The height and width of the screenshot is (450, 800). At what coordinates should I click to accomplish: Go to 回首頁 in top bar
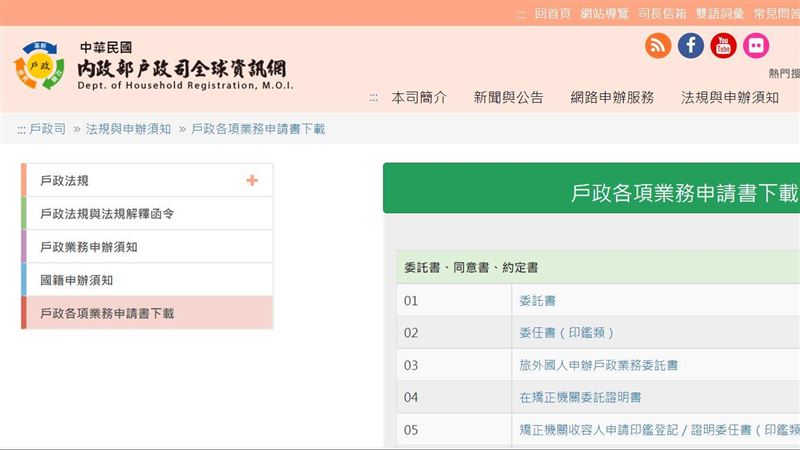[x=552, y=14]
